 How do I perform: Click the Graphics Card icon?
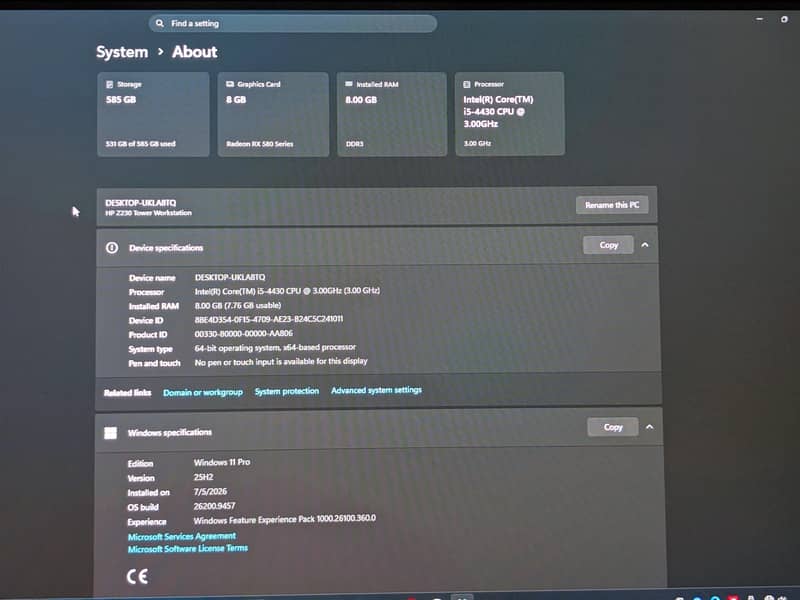click(230, 84)
